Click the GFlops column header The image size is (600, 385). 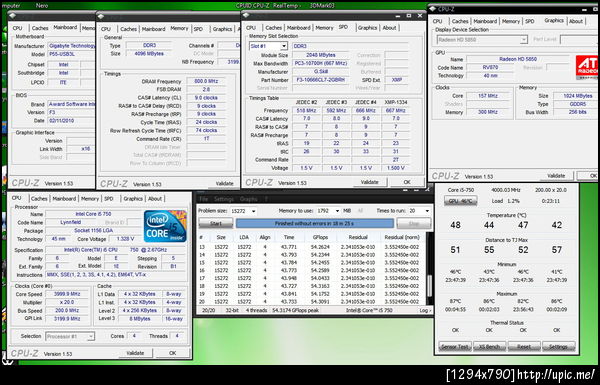[x=320, y=237]
